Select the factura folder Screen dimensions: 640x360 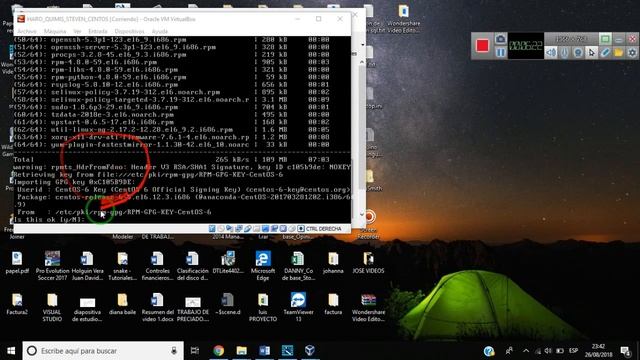pyautogui.click(x=333, y=304)
